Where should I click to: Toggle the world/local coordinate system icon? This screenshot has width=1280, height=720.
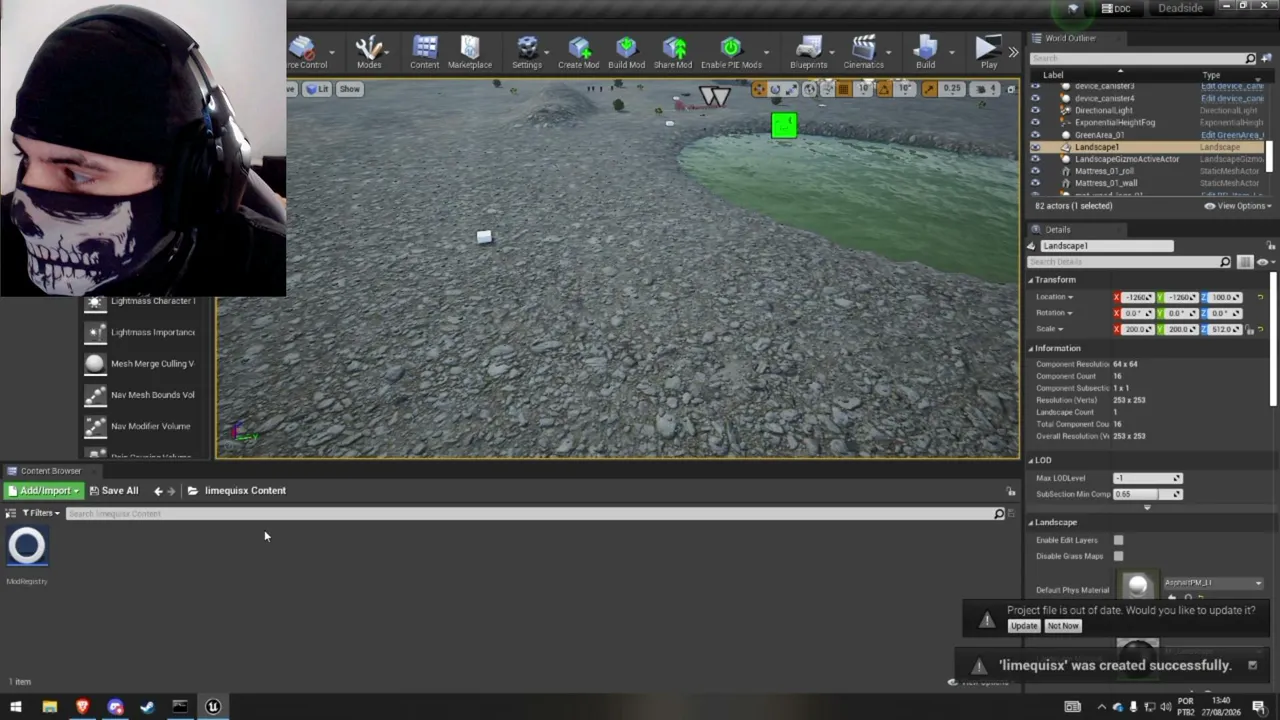[x=808, y=89]
